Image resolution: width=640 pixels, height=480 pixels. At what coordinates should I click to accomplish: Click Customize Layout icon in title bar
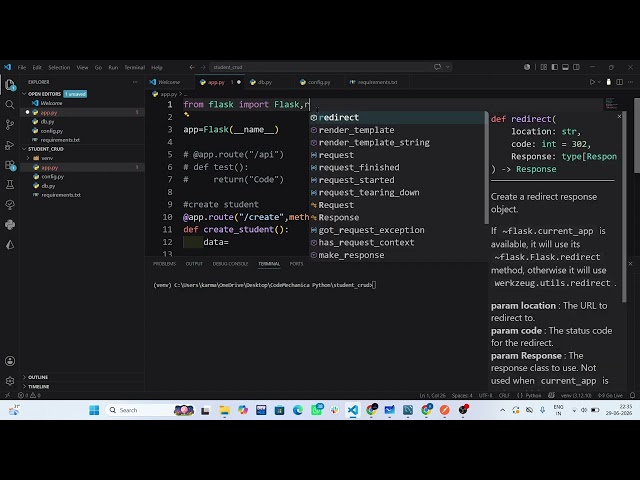click(x=544, y=67)
